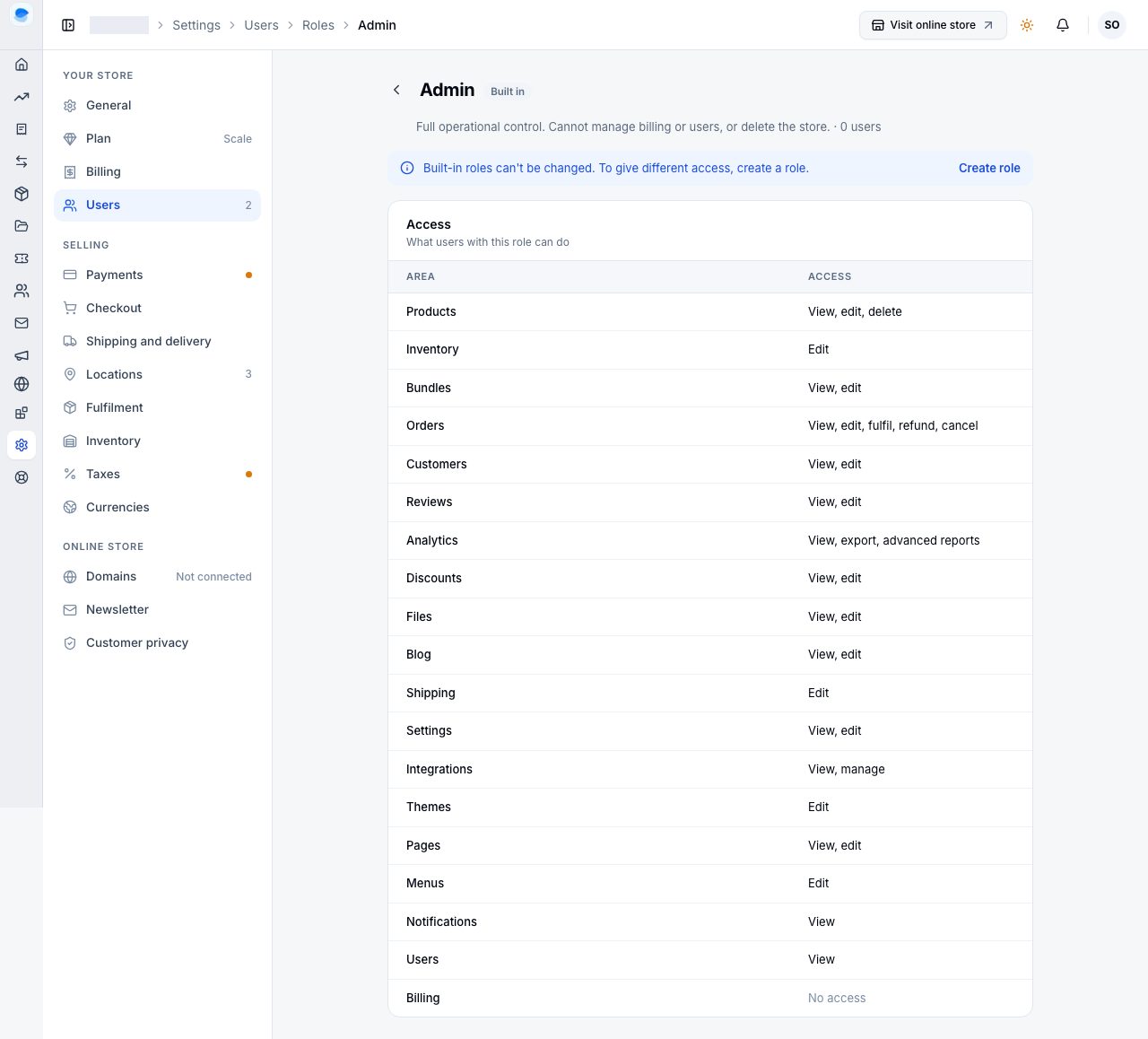Open Plan settings
This screenshot has height=1039, width=1148.
tap(157, 139)
